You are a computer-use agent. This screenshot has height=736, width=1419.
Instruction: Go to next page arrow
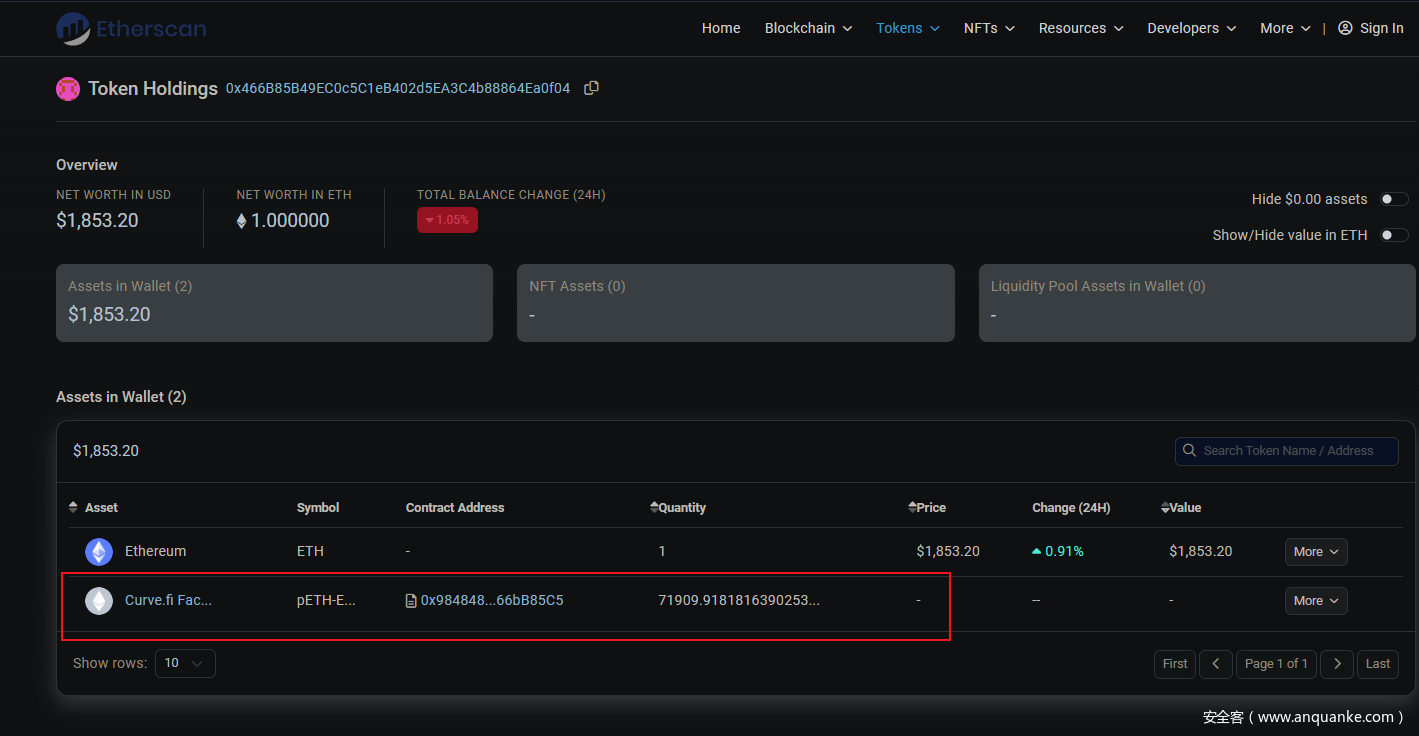click(x=1337, y=664)
